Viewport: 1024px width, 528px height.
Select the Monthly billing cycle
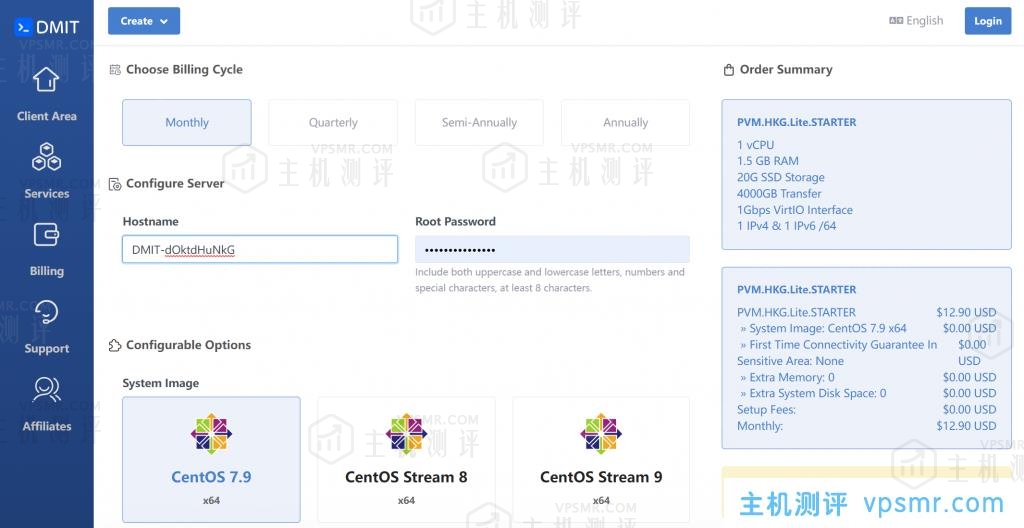(187, 122)
